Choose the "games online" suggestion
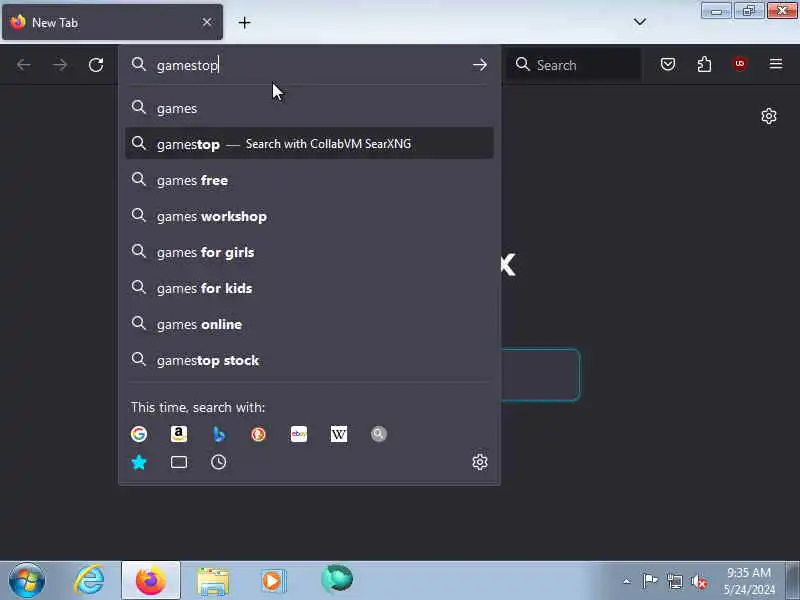This screenshot has height=600, width=800. pos(309,323)
